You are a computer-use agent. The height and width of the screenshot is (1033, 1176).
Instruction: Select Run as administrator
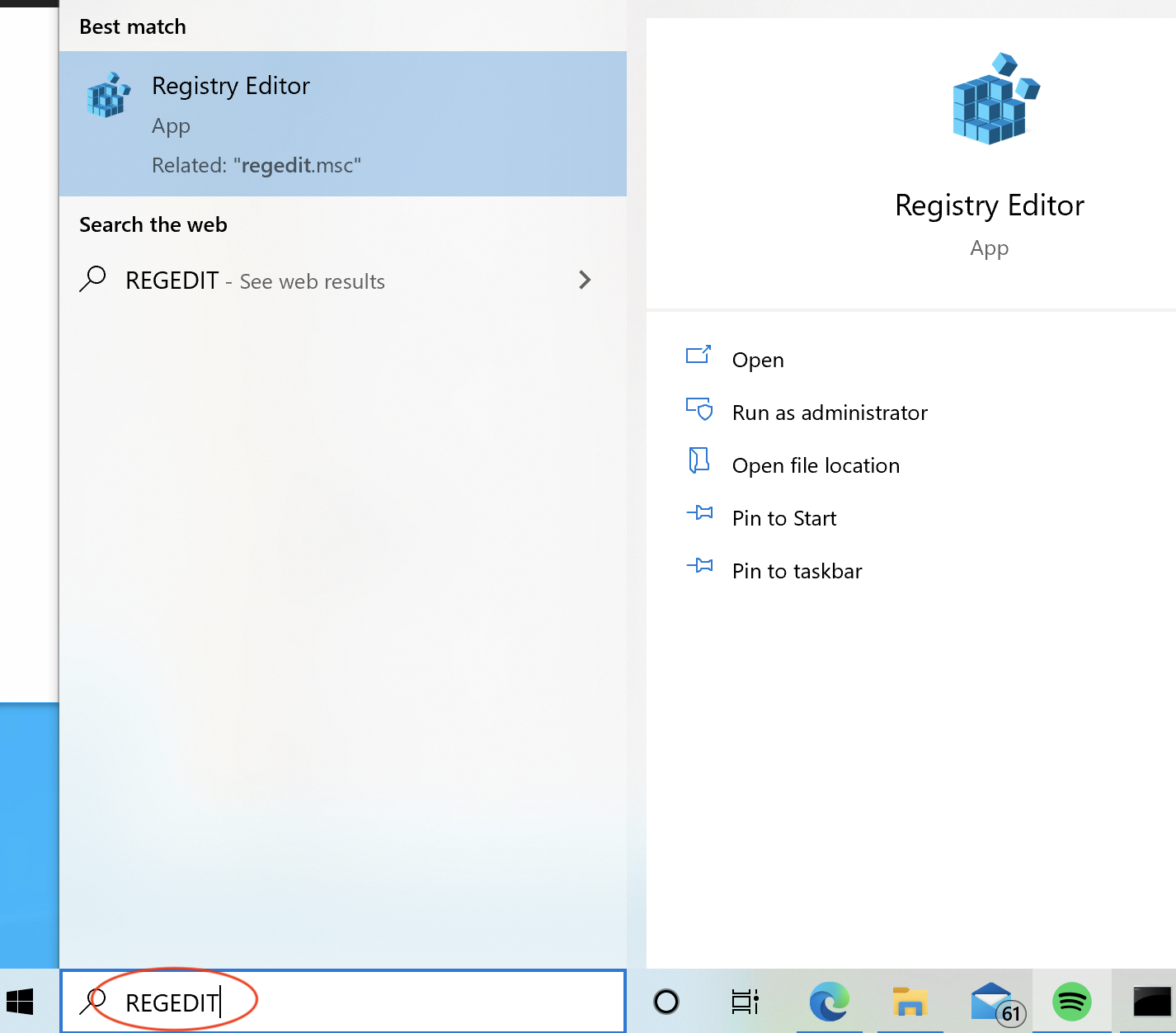click(829, 413)
